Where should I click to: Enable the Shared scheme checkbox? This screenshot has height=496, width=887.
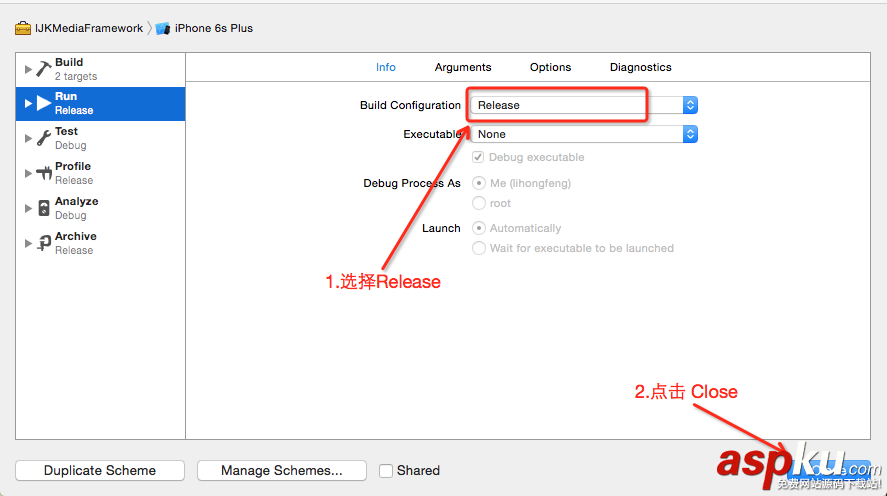[x=386, y=471]
